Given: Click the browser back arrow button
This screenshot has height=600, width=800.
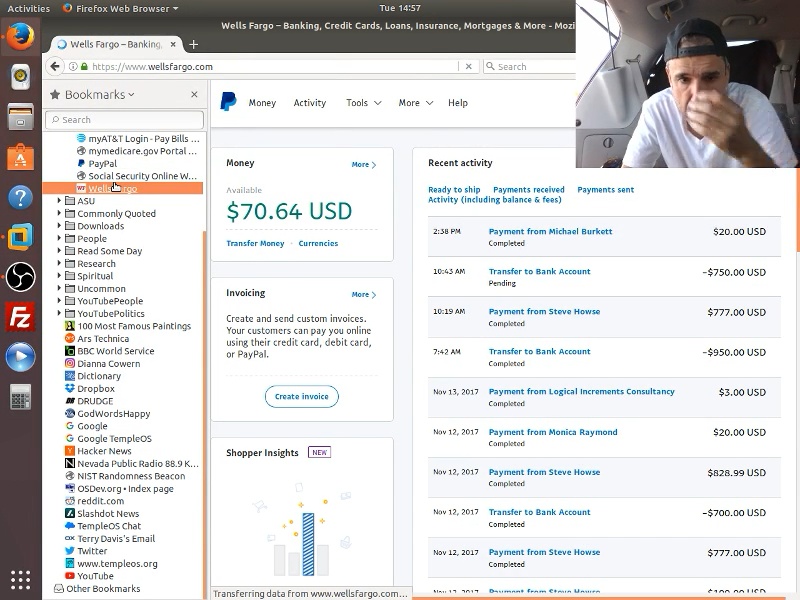Looking at the screenshot, I should tap(55, 66).
